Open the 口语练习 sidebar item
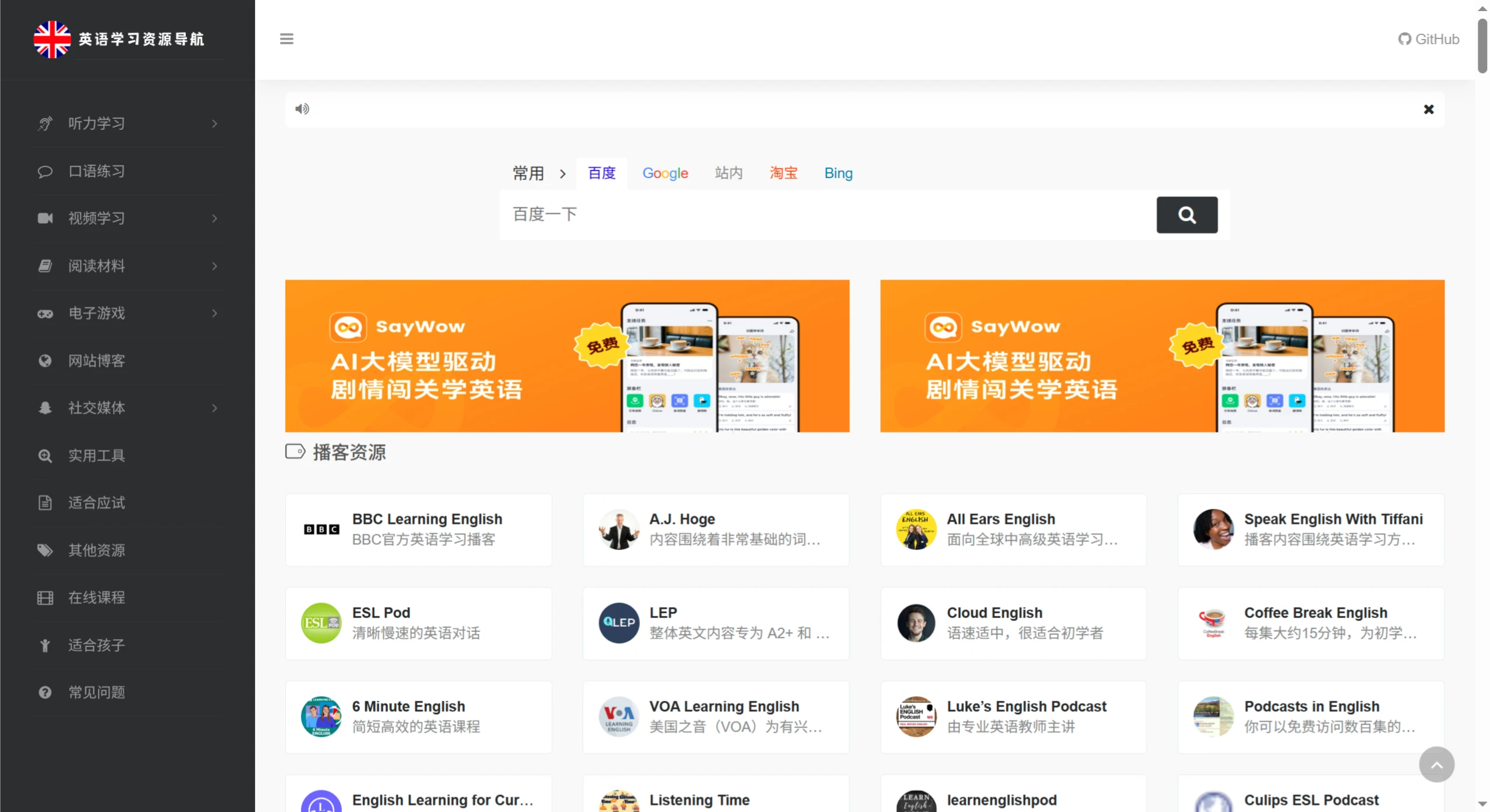The height and width of the screenshot is (812, 1490). tap(127, 171)
